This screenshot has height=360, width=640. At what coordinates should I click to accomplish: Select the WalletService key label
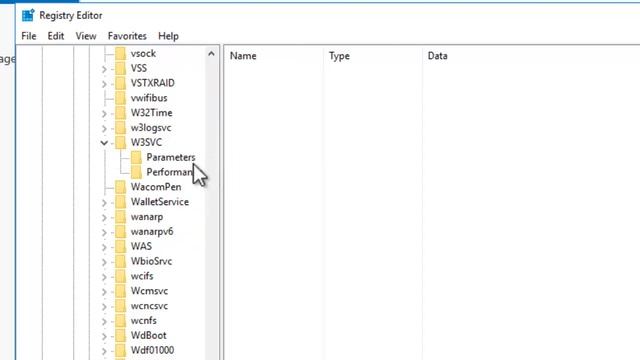160,202
